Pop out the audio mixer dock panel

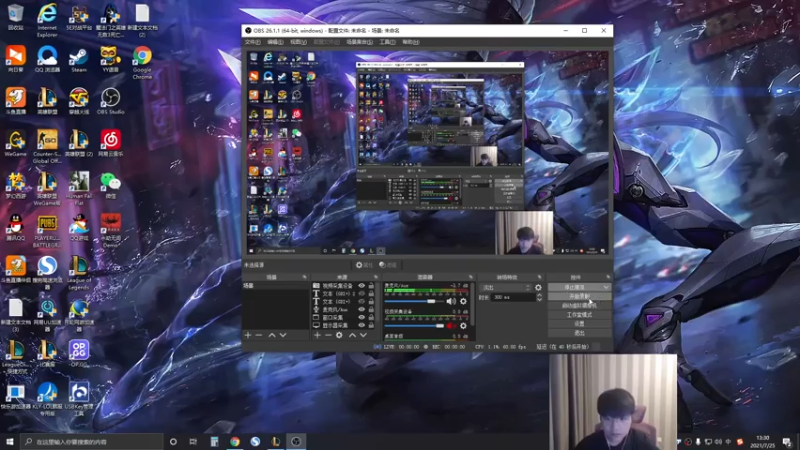471,277
